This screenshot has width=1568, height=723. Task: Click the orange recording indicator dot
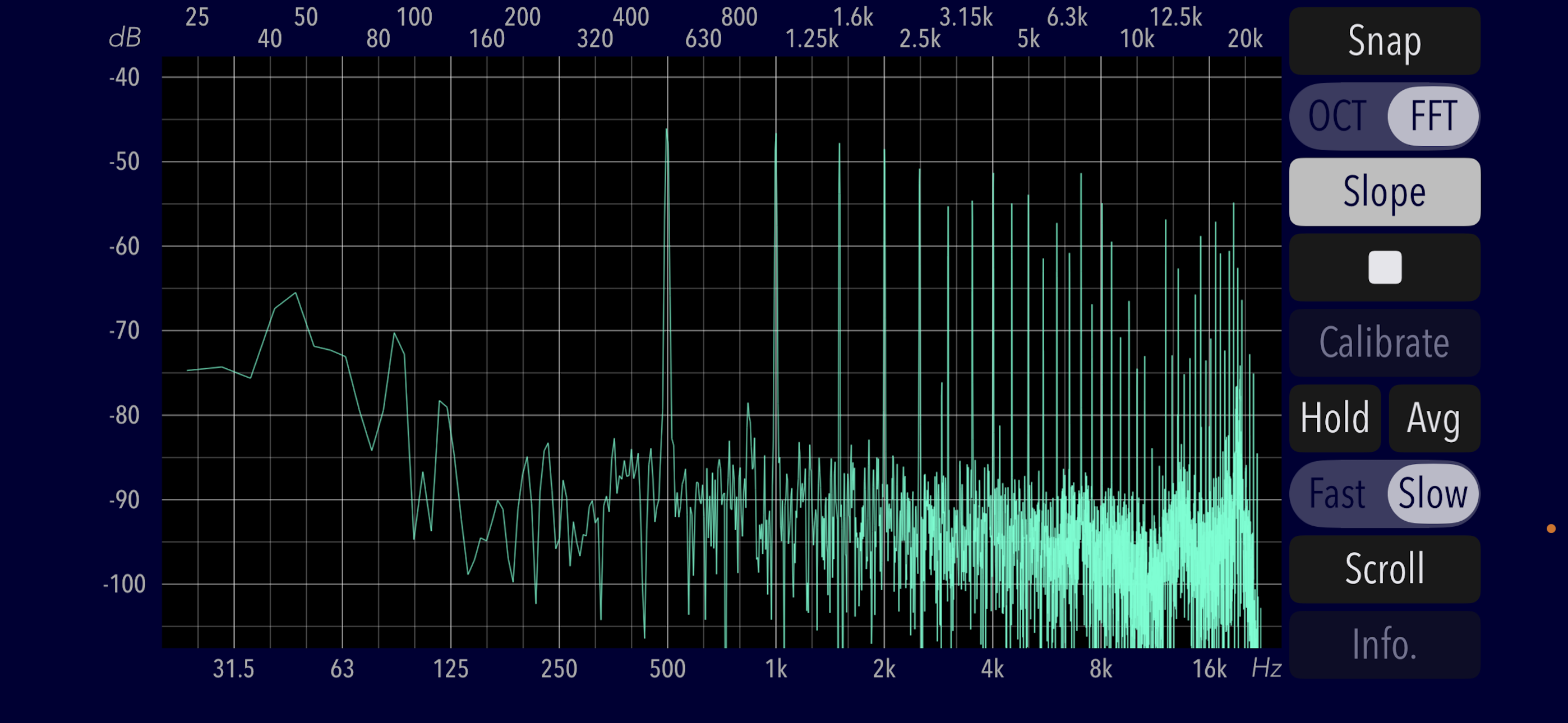[x=1551, y=529]
